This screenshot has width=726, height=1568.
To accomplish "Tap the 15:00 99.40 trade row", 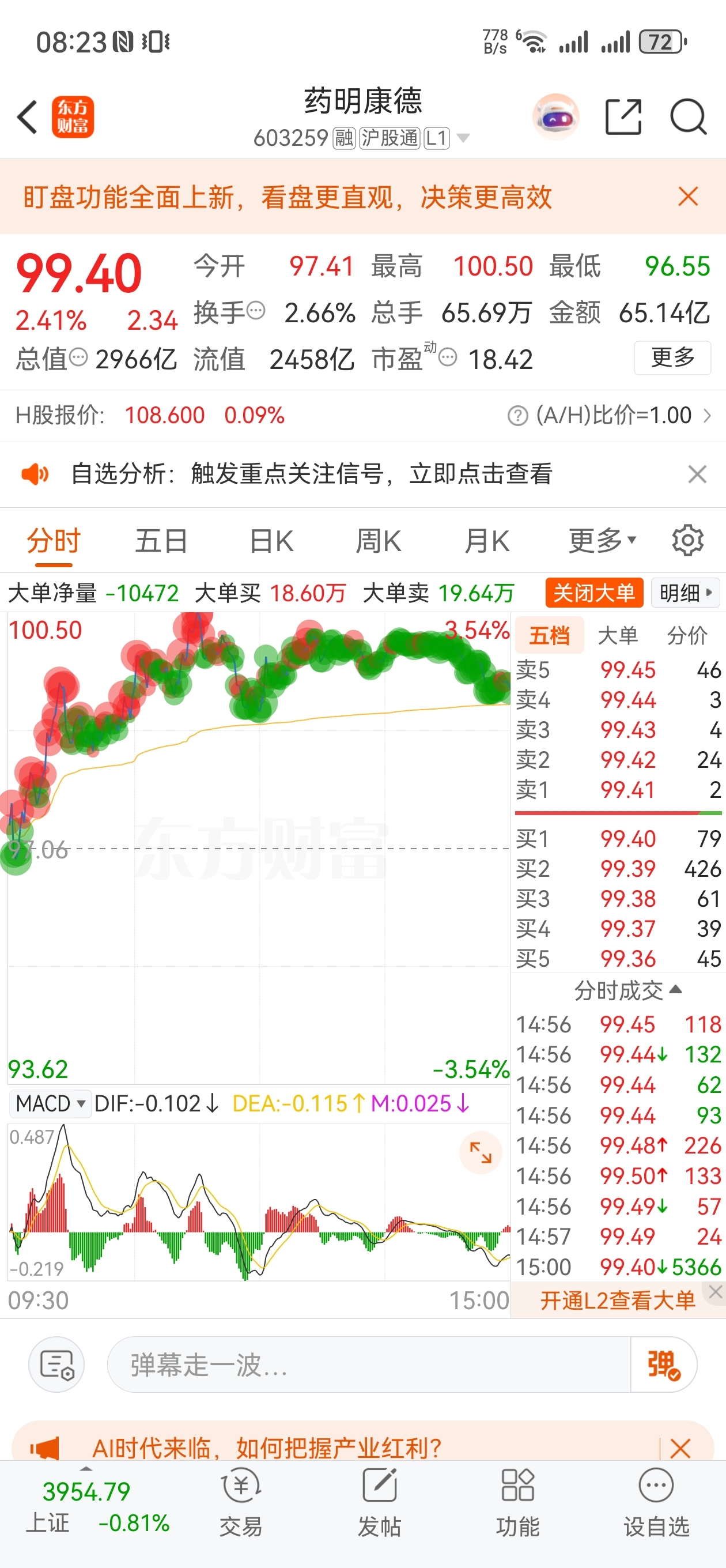I will point(618,1267).
